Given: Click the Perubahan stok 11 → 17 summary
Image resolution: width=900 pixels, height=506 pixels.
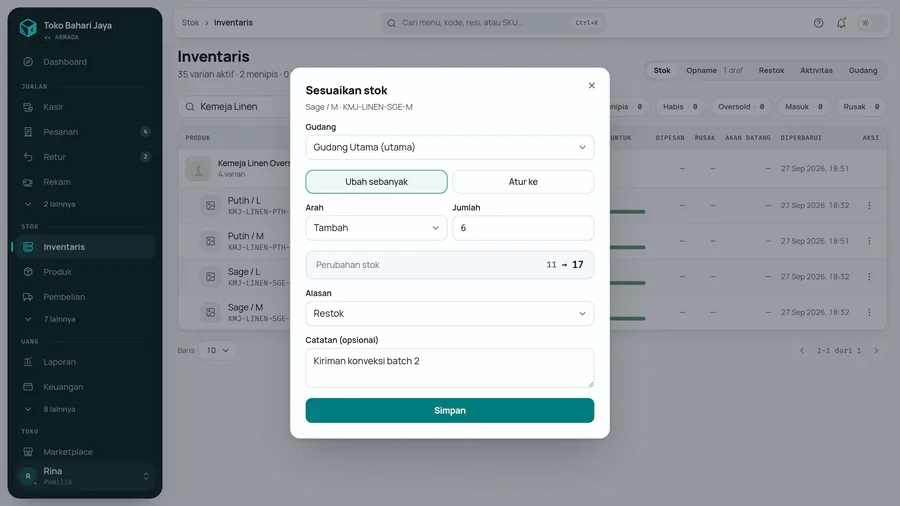Looking at the screenshot, I should tap(449, 265).
